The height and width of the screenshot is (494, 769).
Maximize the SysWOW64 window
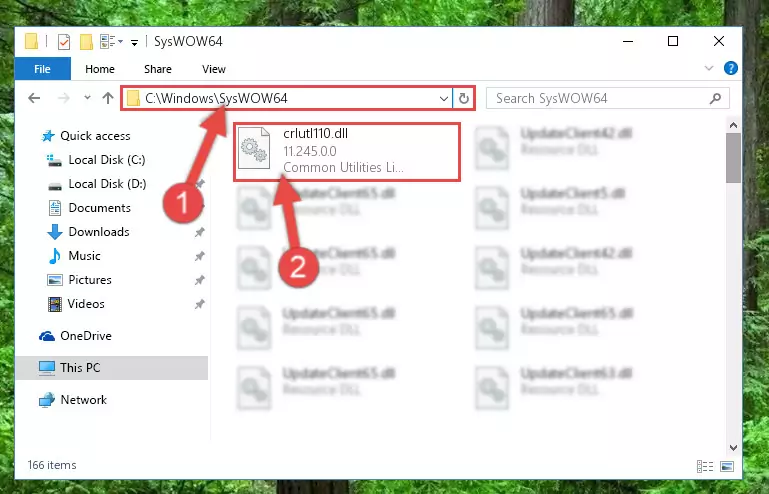click(x=673, y=42)
